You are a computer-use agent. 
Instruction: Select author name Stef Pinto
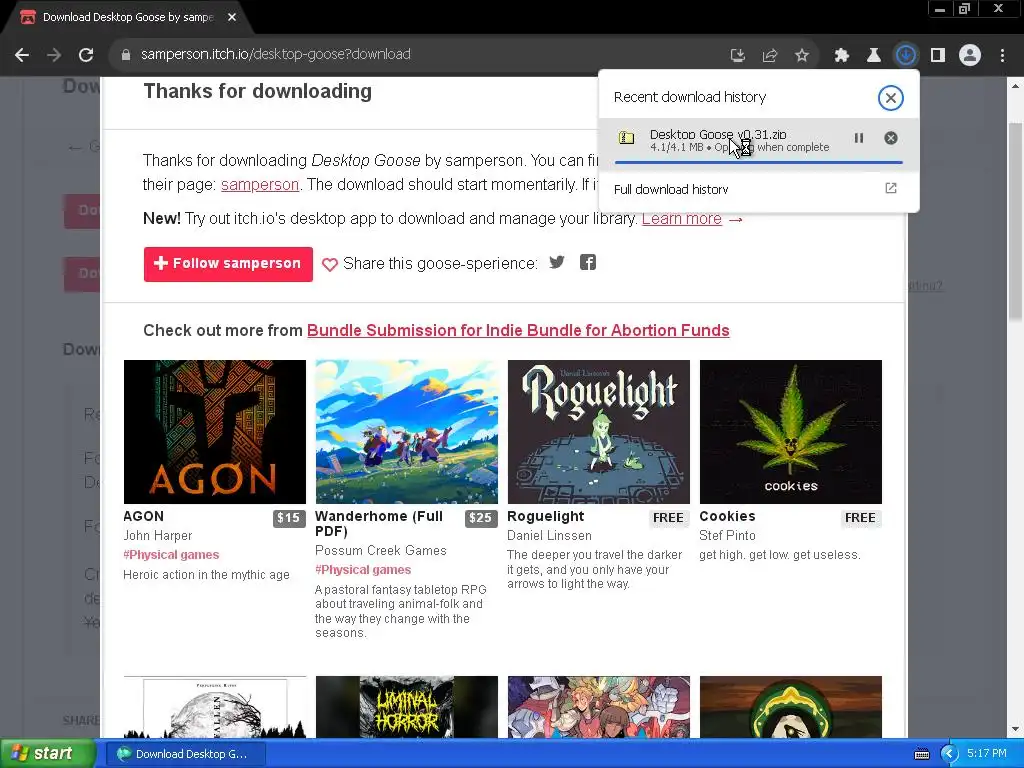(x=728, y=536)
